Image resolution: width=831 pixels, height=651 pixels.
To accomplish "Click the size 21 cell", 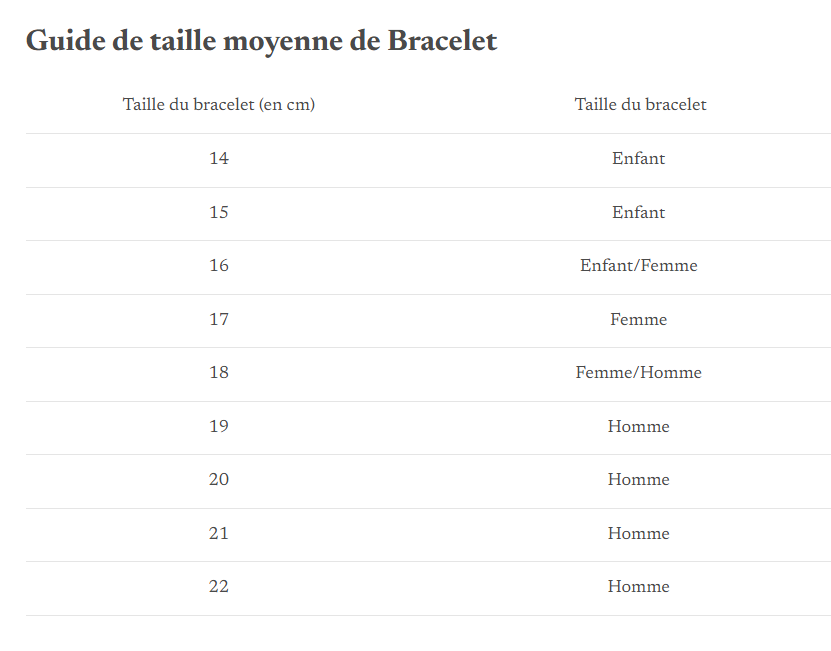I will point(219,533).
